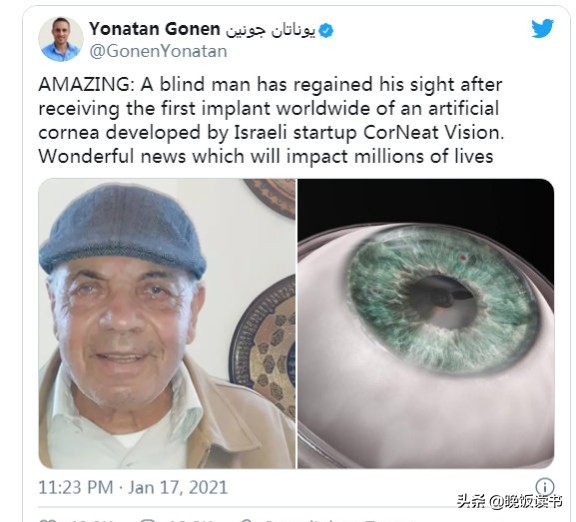Click the word Israeli in the tweet
Viewport: 576px width, 522px height.
tap(260, 133)
